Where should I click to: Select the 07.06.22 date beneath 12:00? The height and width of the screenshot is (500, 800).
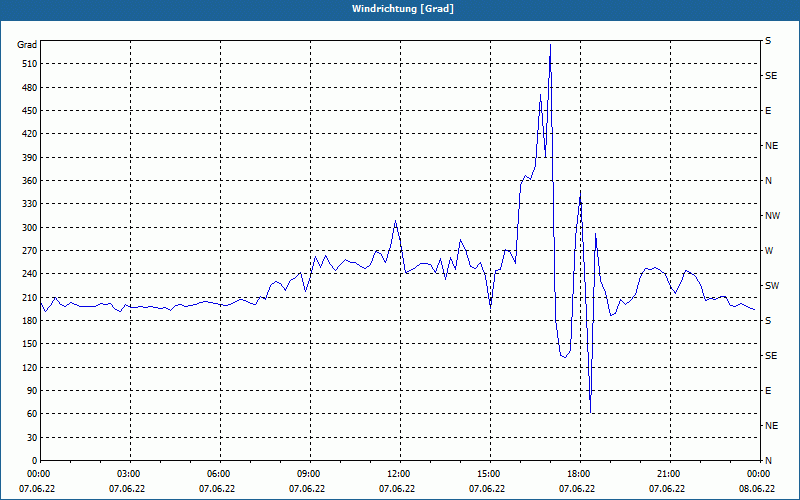397,489
